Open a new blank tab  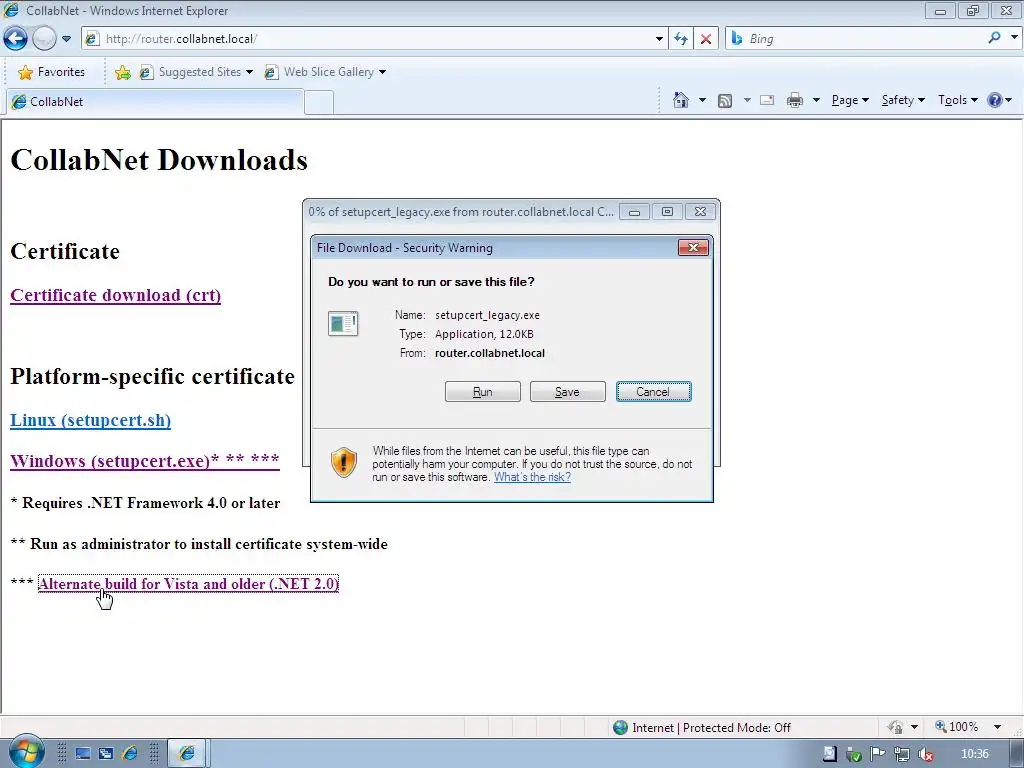coord(319,103)
